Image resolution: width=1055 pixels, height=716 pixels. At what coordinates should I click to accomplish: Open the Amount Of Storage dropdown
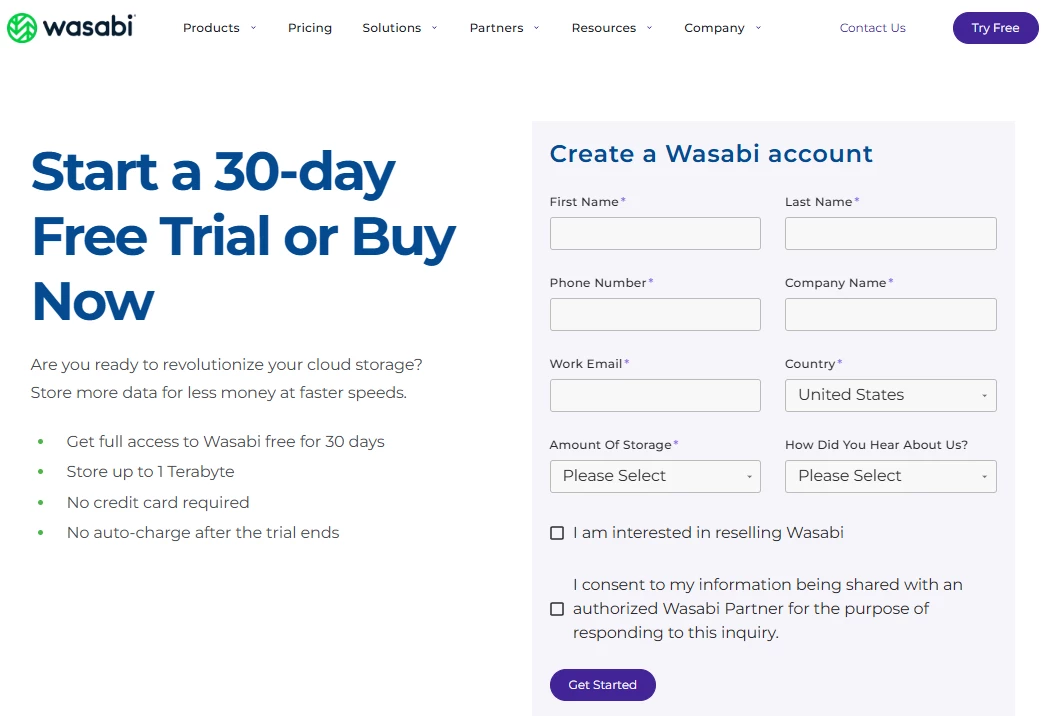click(x=655, y=476)
